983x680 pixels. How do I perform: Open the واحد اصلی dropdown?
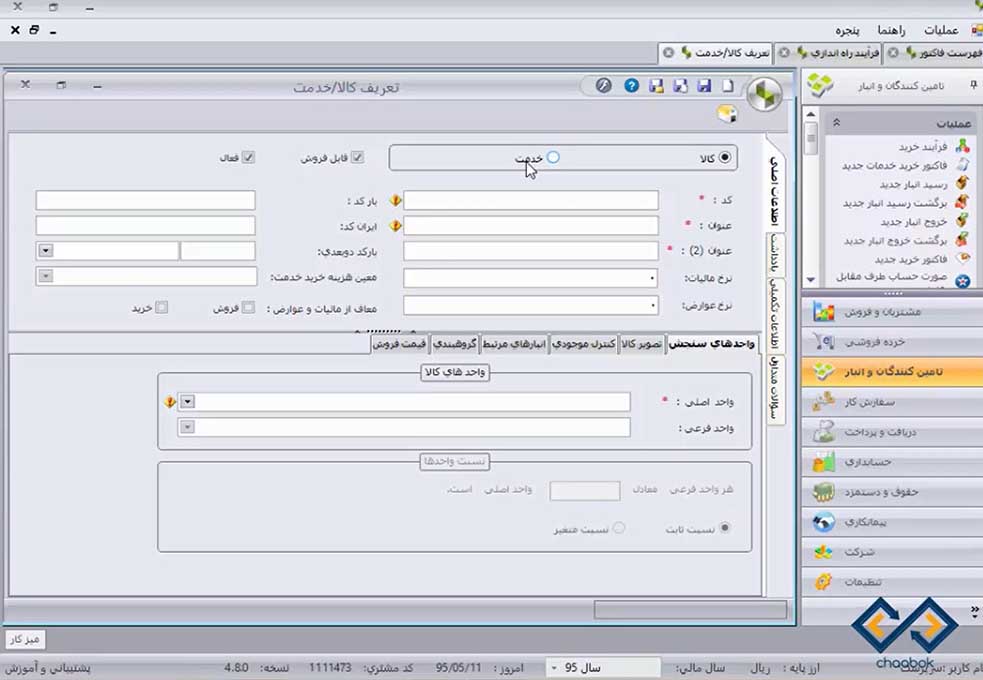(187, 402)
